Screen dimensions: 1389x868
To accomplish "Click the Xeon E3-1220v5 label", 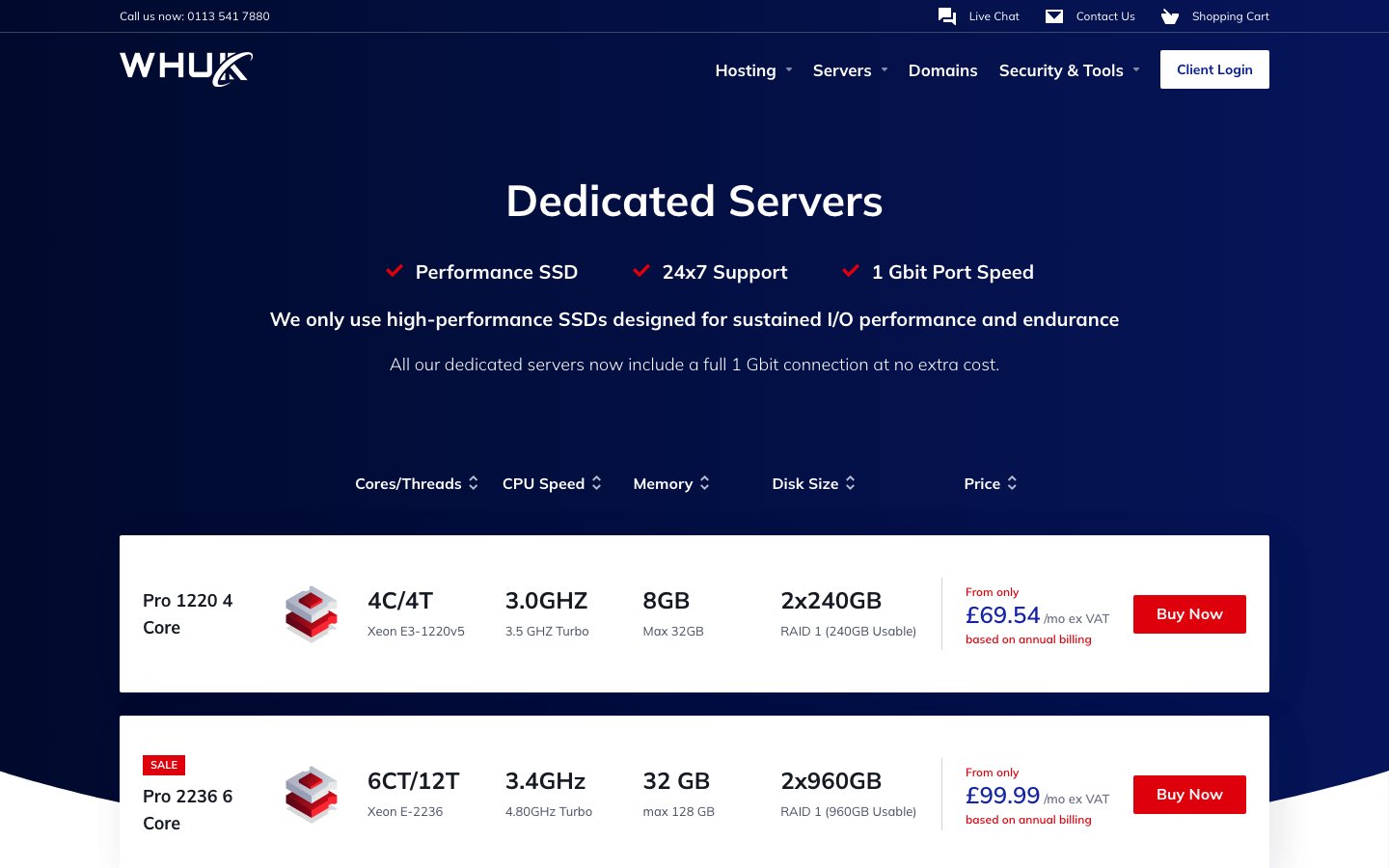I will point(416,632).
